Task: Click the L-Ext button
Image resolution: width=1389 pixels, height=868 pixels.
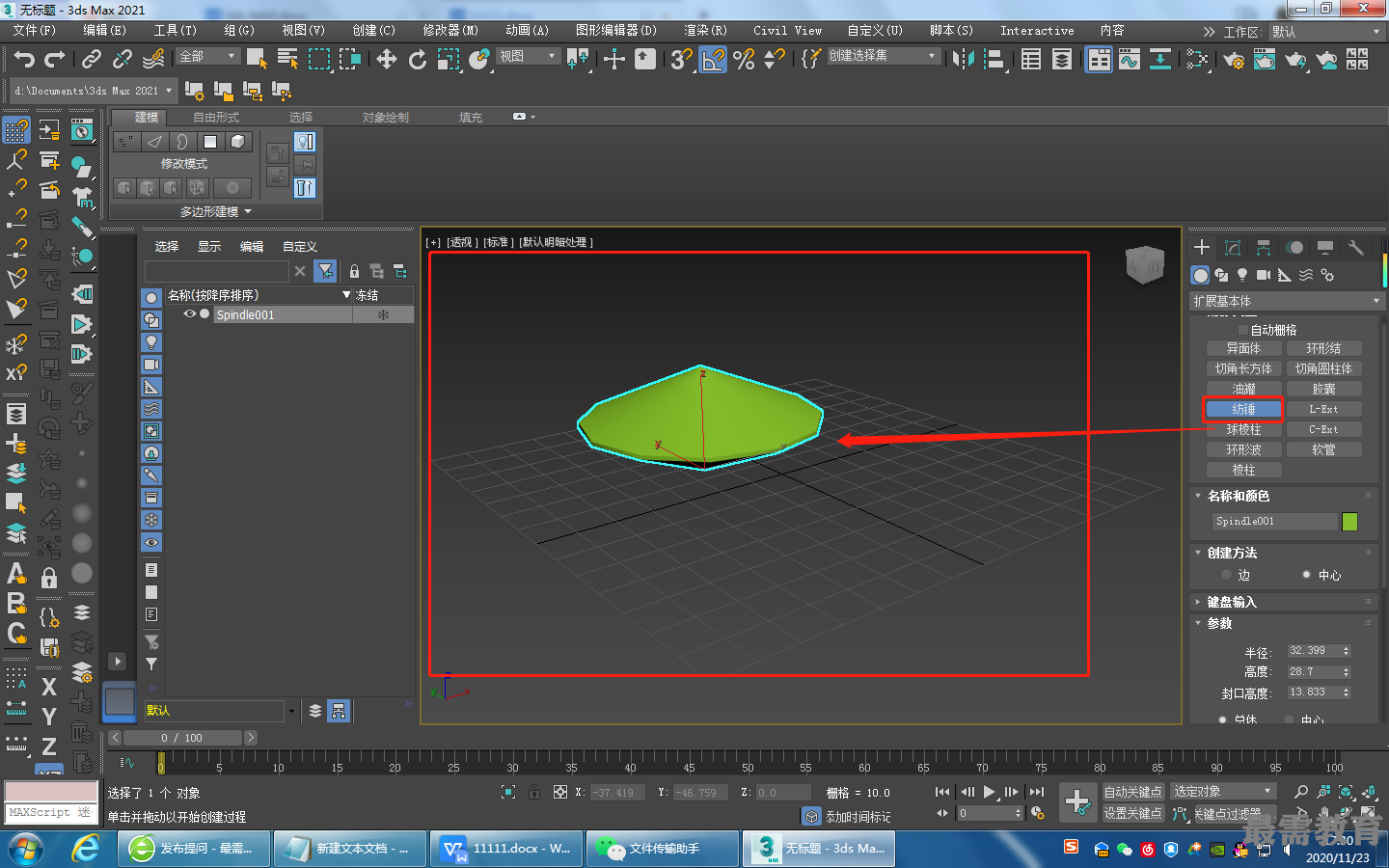Action: click(x=1323, y=409)
